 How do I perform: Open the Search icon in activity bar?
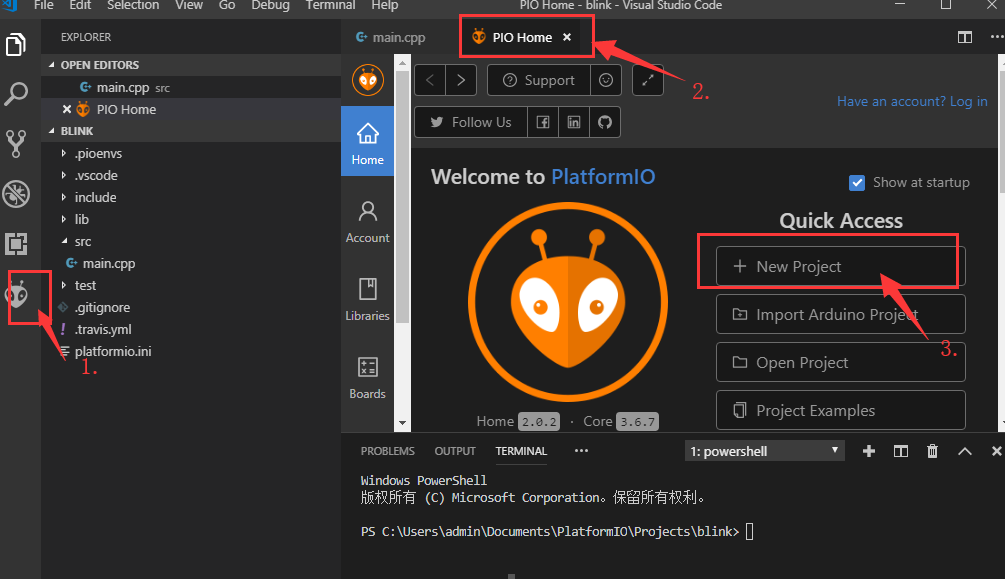coord(16,94)
